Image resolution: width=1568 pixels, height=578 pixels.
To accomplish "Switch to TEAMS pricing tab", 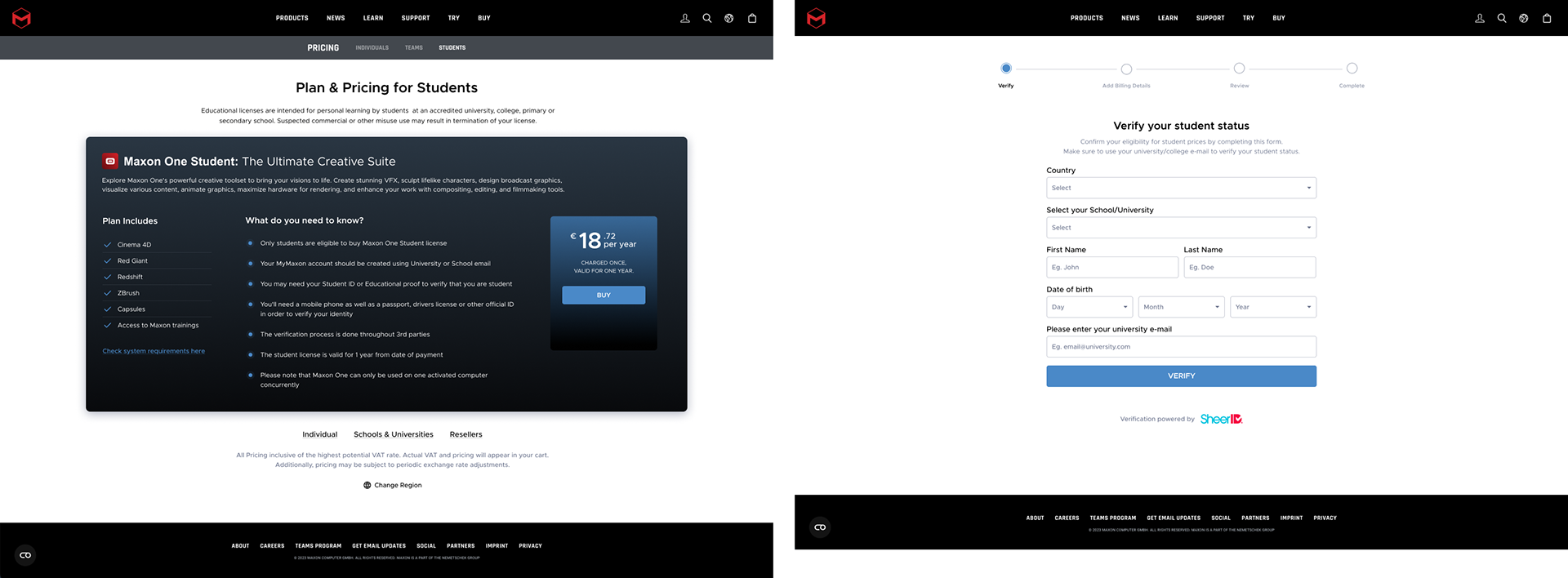I will click(414, 47).
